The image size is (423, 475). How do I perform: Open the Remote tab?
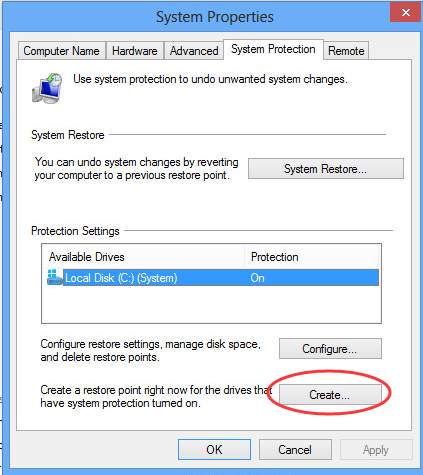pyautogui.click(x=346, y=51)
